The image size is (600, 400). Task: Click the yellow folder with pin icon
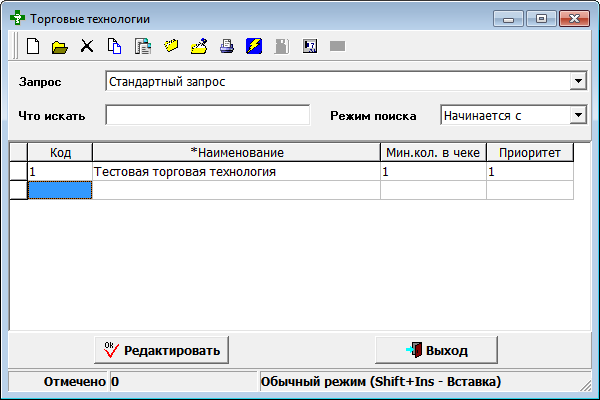coord(199,46)
